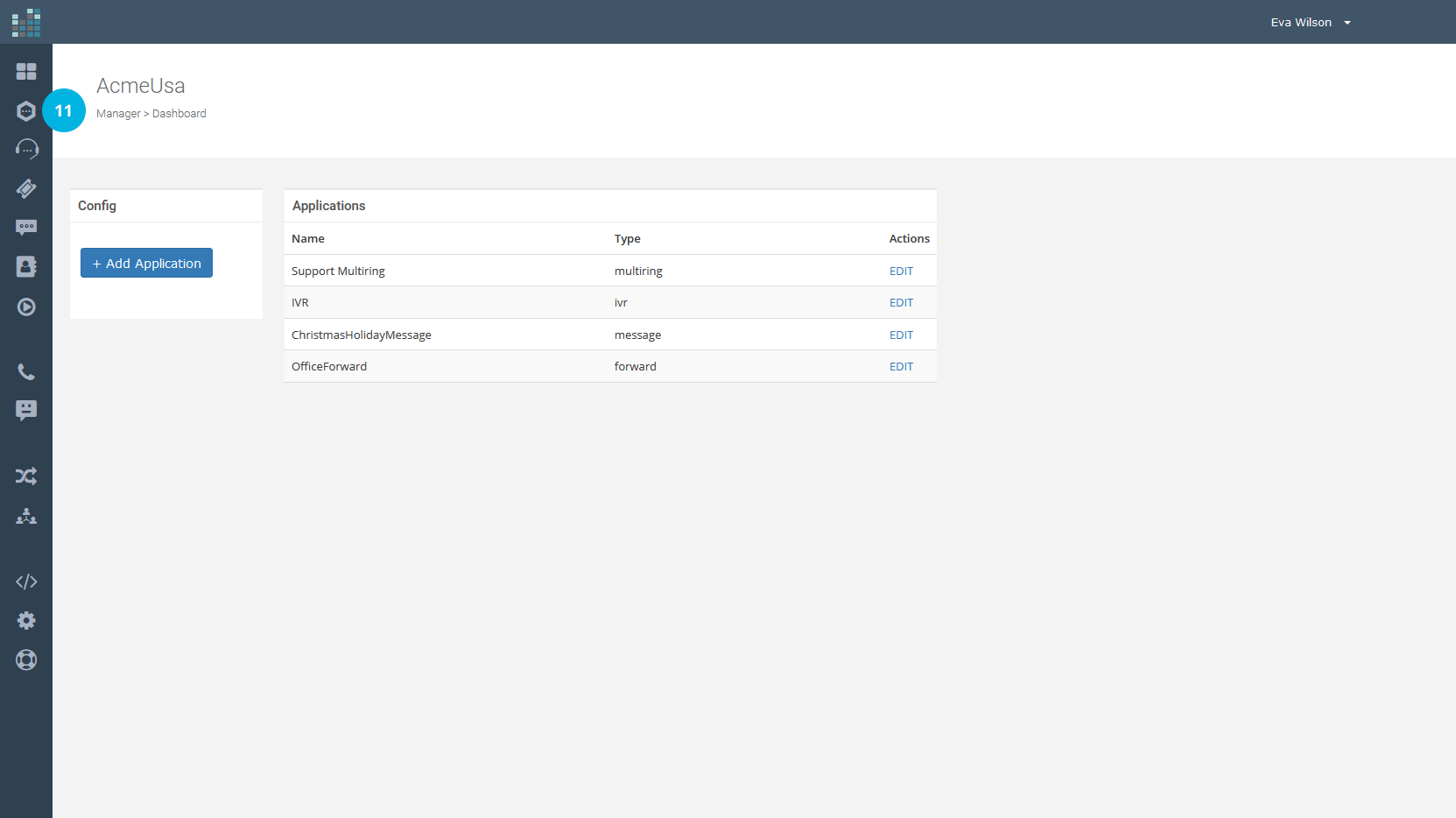This screenshot has height=818, width=1456.
Task: Click the ivr type cell
Action: [x=621, y=303]
